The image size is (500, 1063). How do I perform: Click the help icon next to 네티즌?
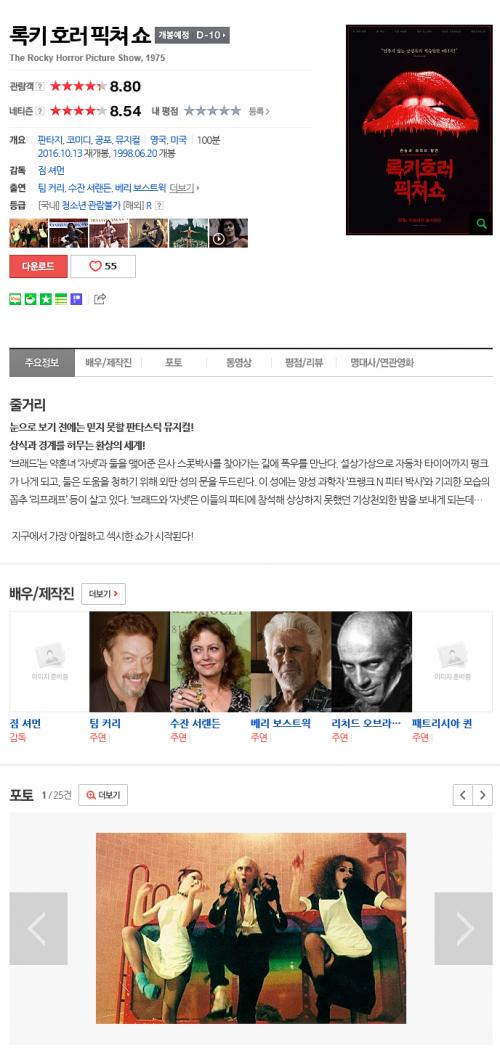pyautogui.click(x=40, y=111)
